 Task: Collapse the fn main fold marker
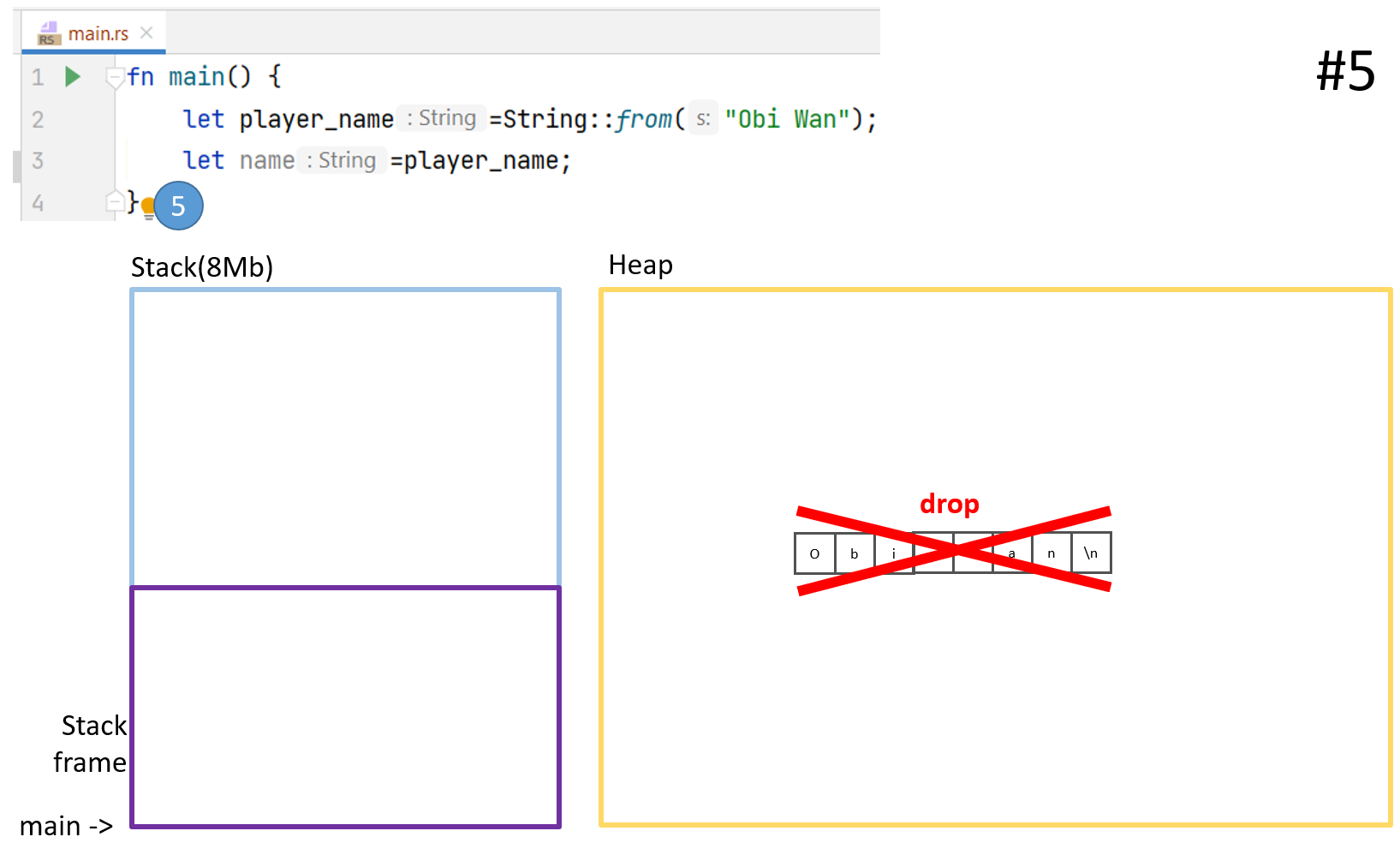tap(114, 77)
